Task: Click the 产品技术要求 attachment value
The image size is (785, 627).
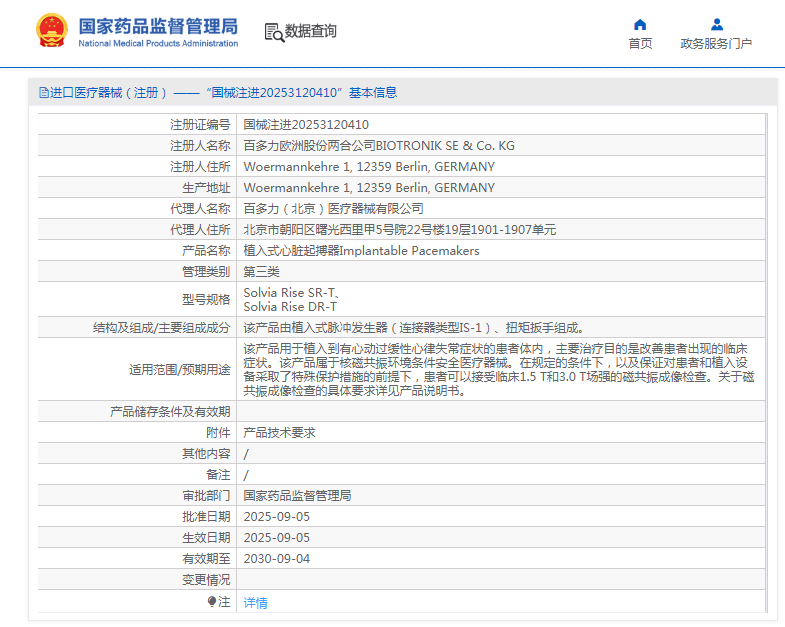Action: point(279,433)
